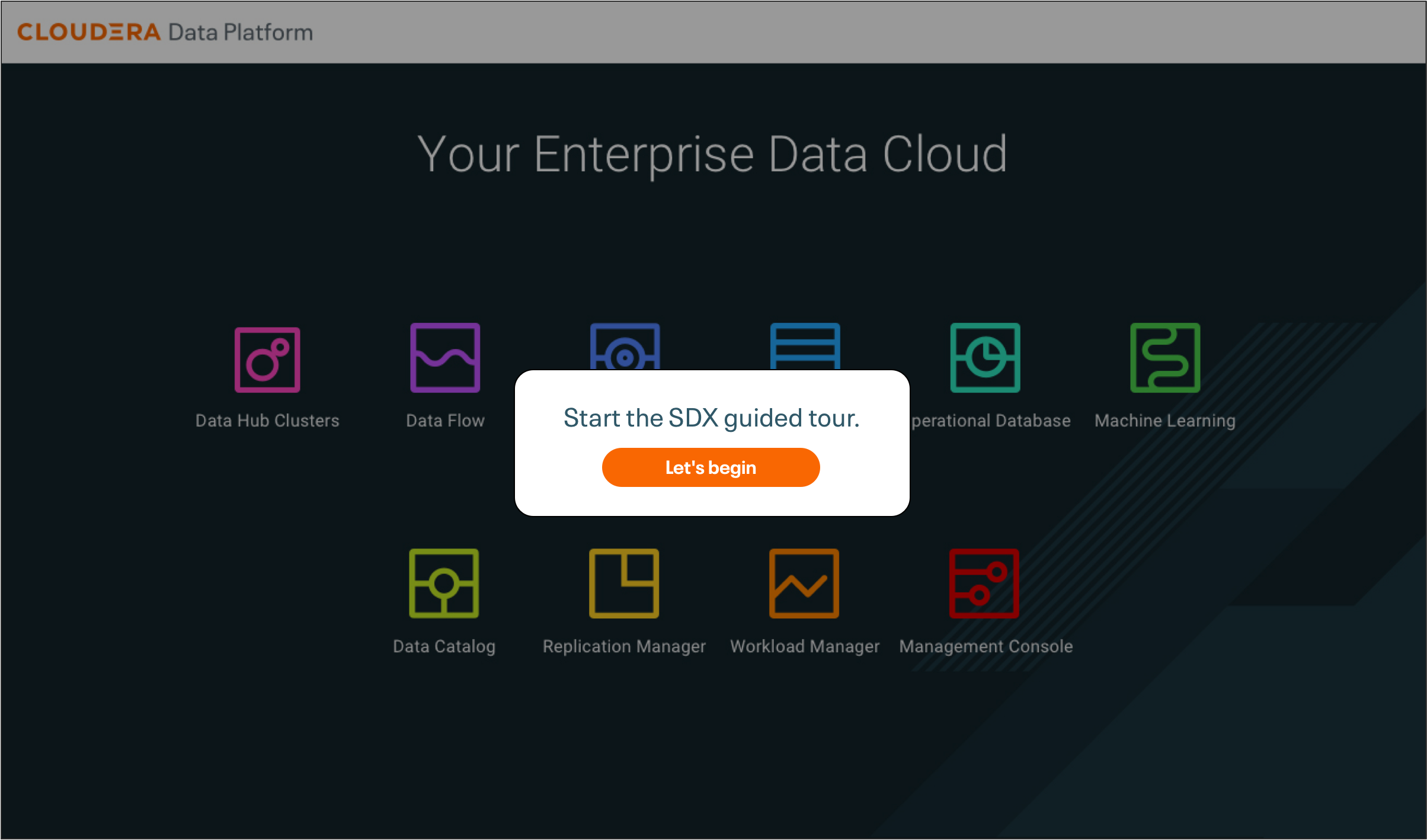Viewport: 1427px width, 840px height.
Task: Open the Workload Manager icon
Action: pyautogui.click(x=804, y=583)
